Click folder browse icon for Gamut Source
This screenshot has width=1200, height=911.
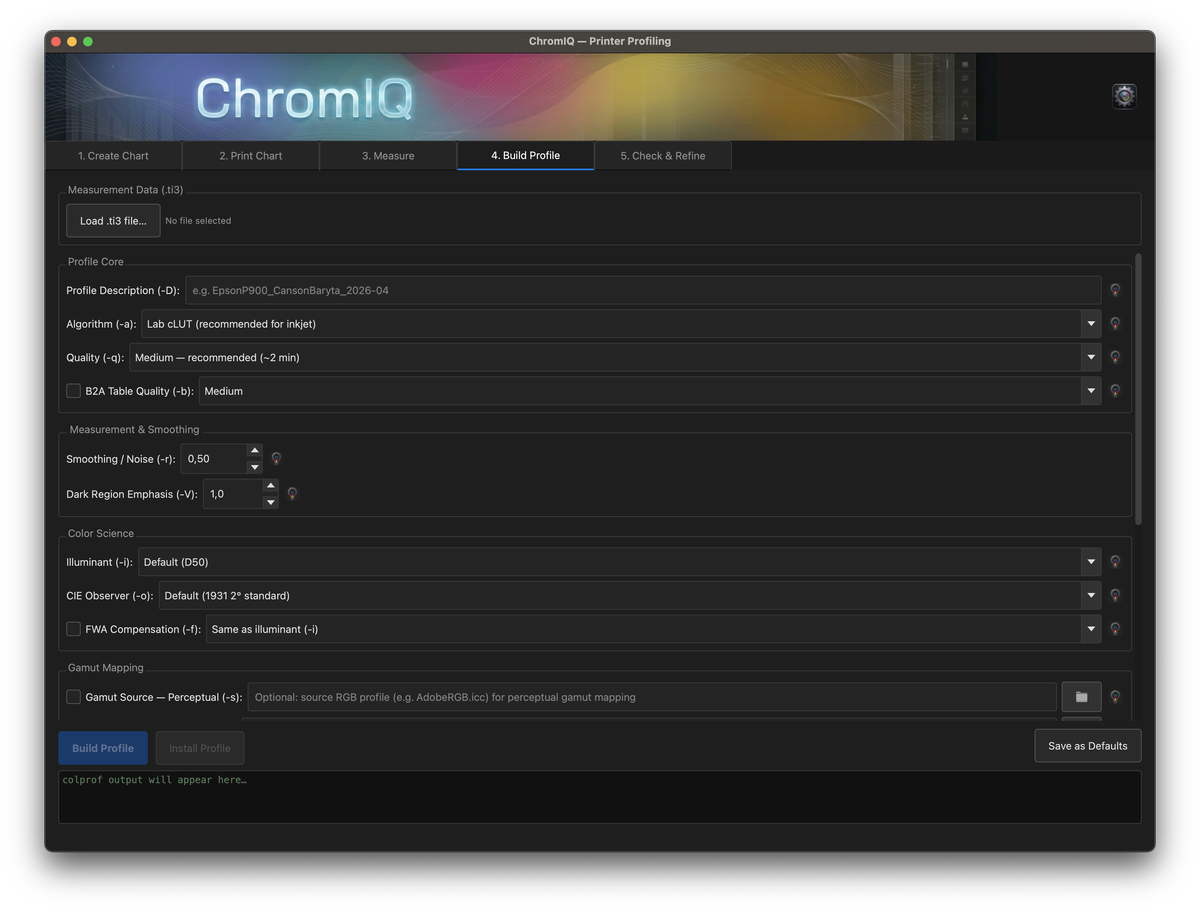1081,697
